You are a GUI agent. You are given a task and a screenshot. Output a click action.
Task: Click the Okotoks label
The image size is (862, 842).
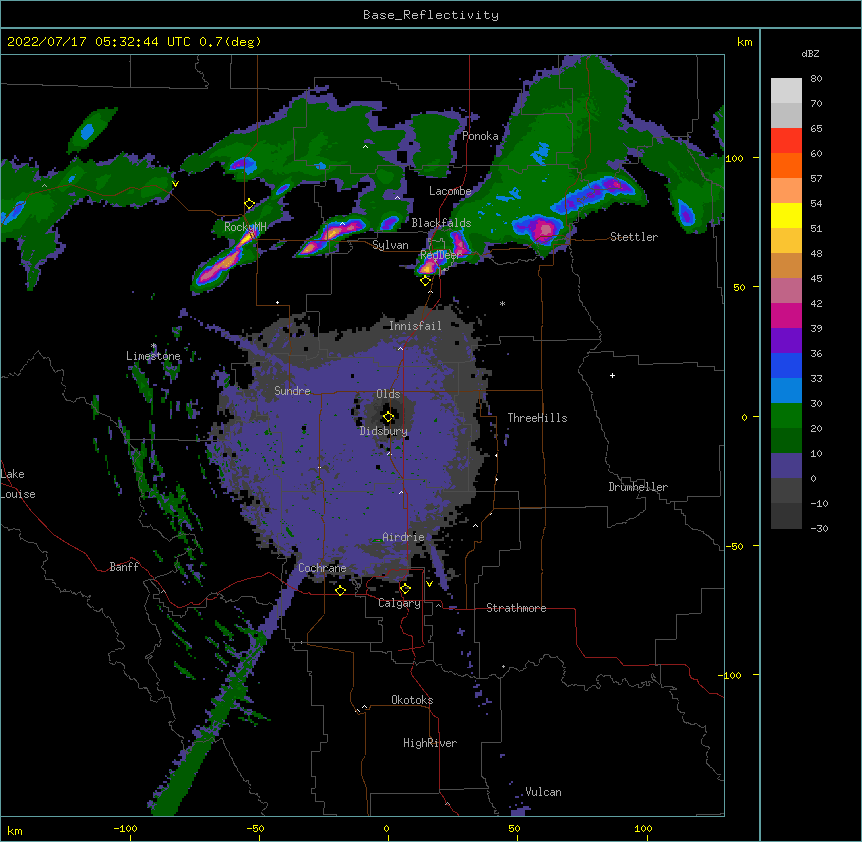pyautogui.click(x=412, y=700)
